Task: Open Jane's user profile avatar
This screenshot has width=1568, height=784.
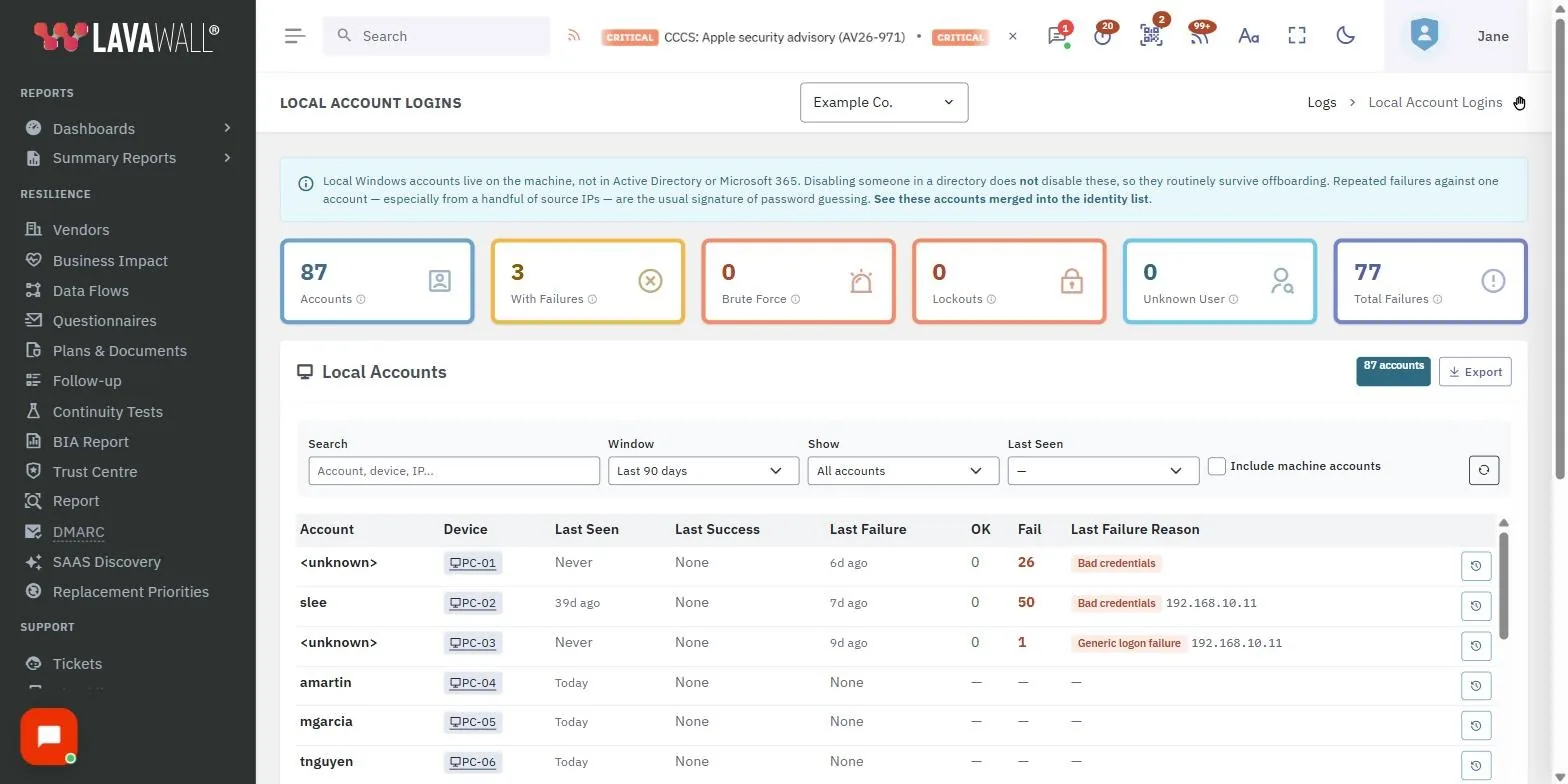Action: click(1424, 35)
